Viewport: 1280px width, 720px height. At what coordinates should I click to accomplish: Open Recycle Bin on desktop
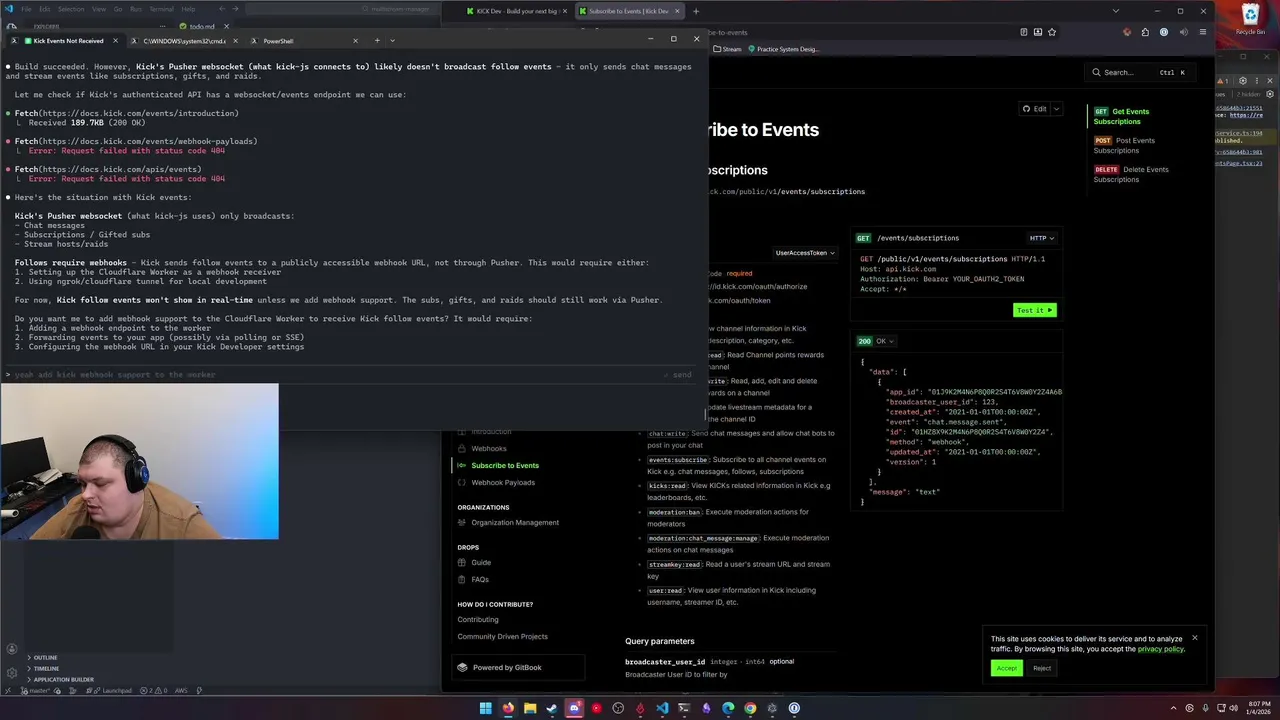(1250, 19)
